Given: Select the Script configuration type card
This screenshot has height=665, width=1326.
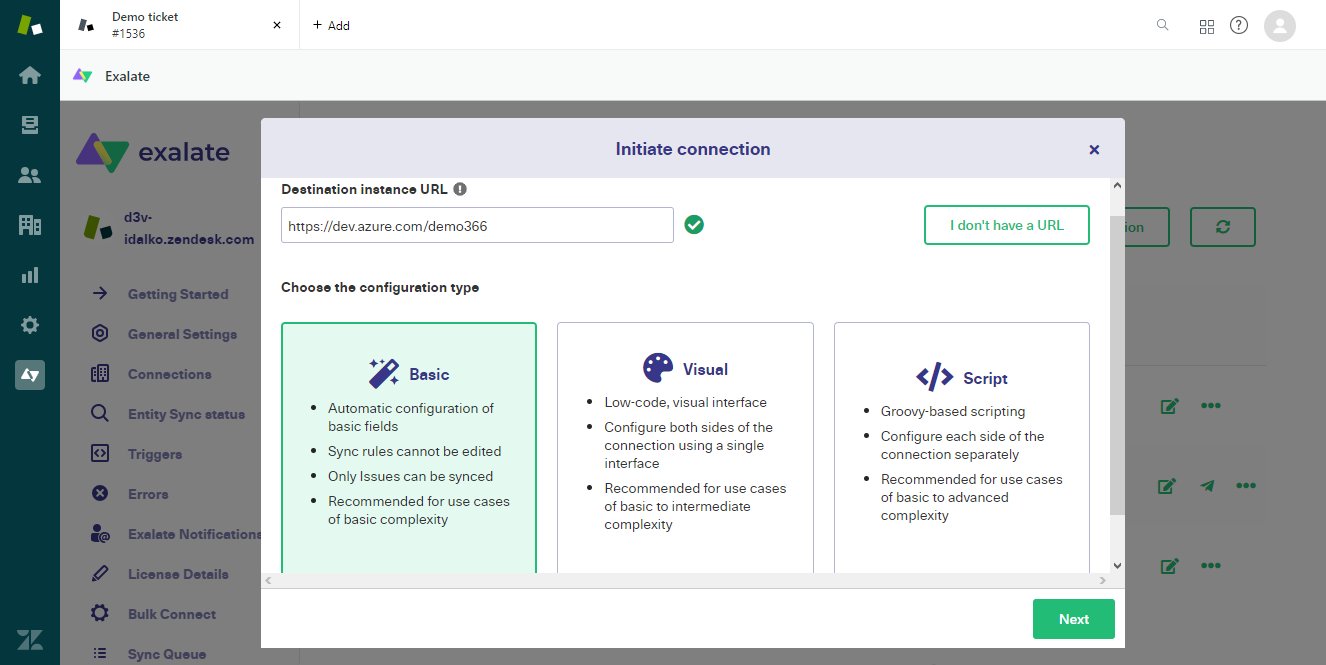Looking at the screenshot, I should click(x=962, y=448).
